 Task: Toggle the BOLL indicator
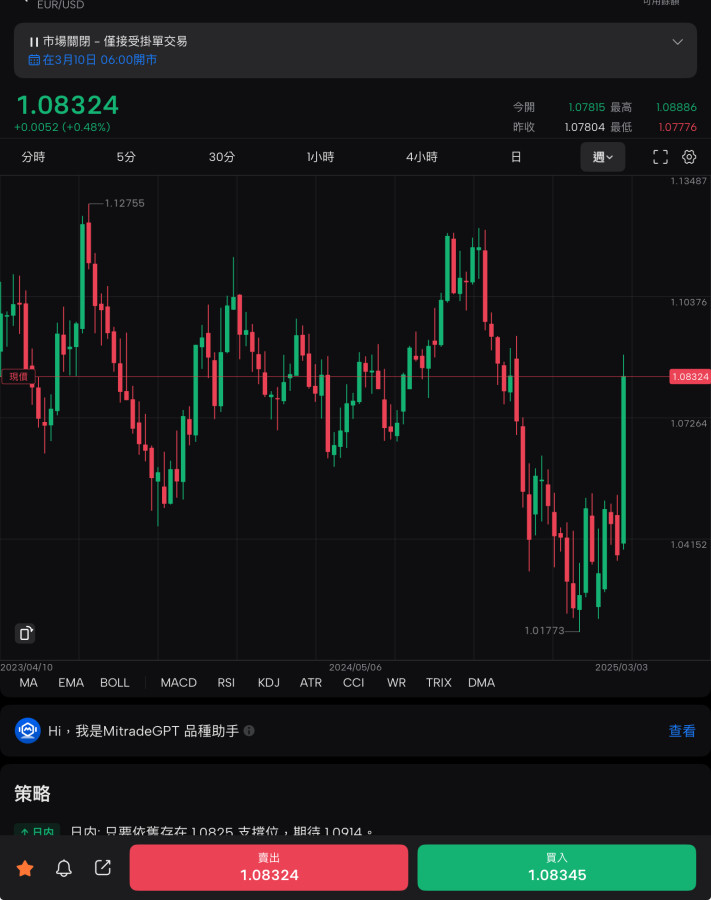tap(115, 682)
